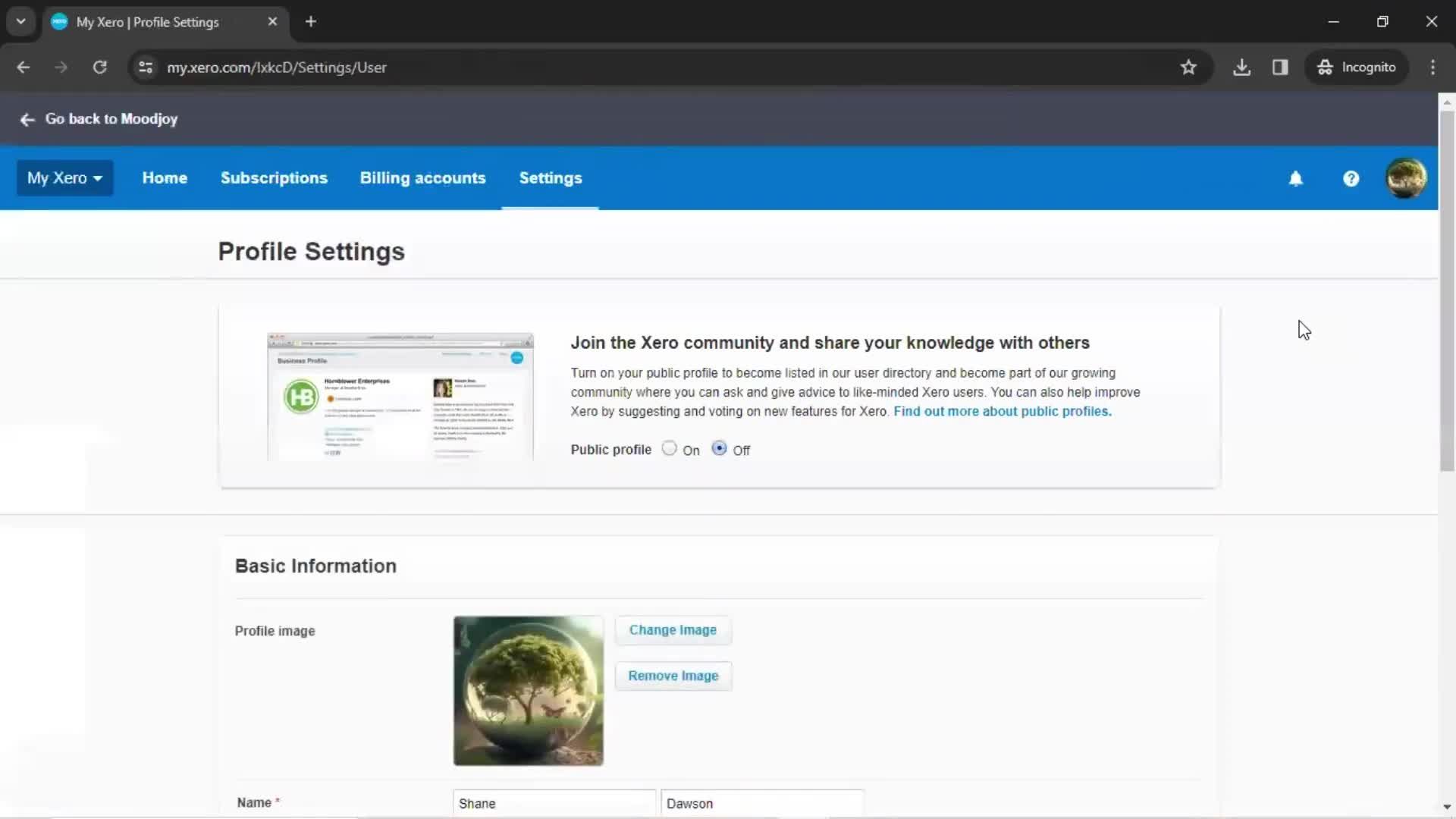Click the Change Image button
1456x819 pixels.
(673, 630)
